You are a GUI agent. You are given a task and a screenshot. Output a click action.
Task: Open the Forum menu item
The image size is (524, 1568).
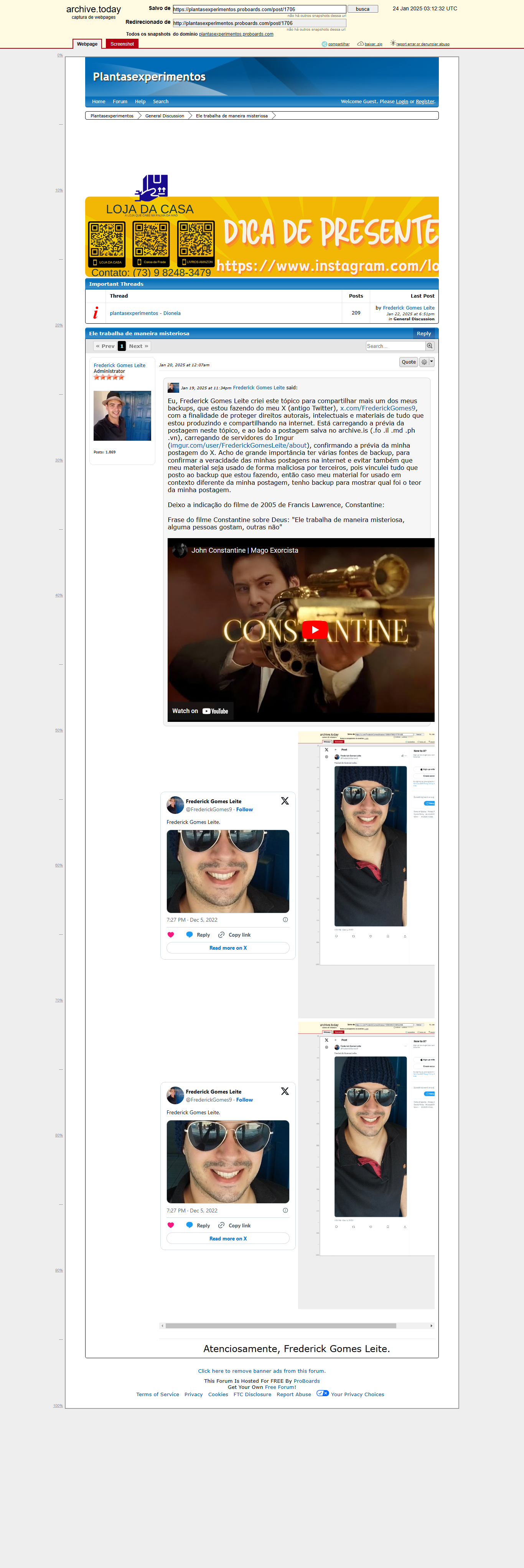[x=120, y=102]
